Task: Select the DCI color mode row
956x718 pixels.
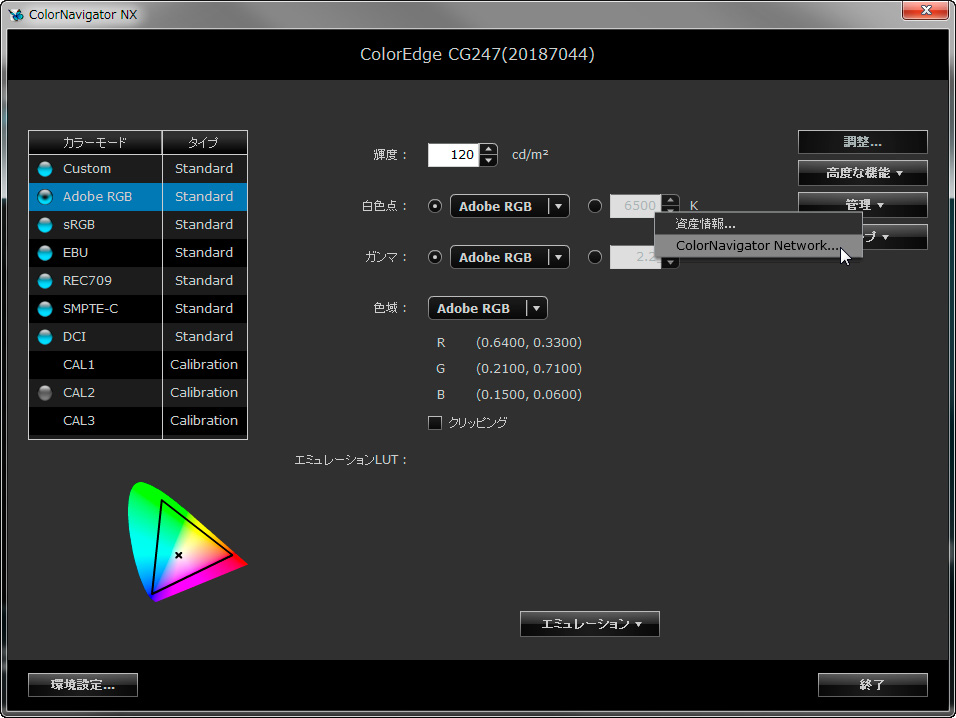Action: pos(138,337)
